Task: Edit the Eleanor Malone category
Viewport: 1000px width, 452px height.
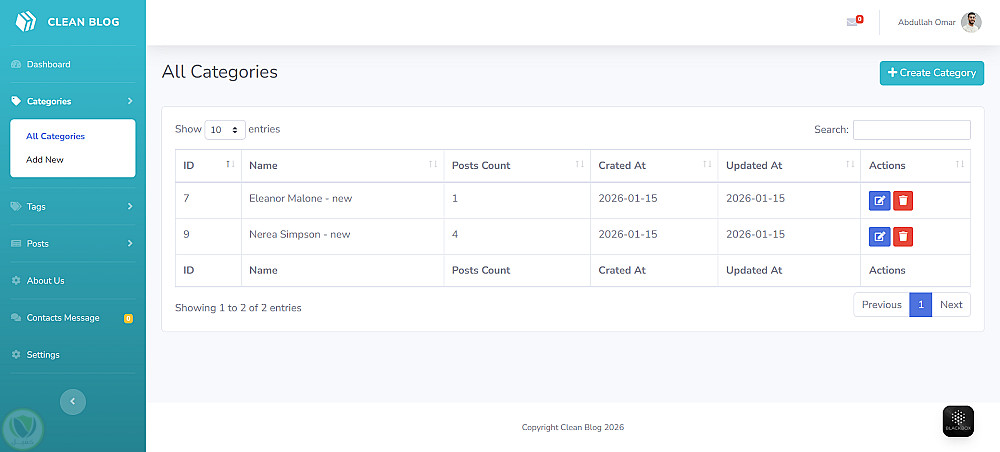Action: 879,200
